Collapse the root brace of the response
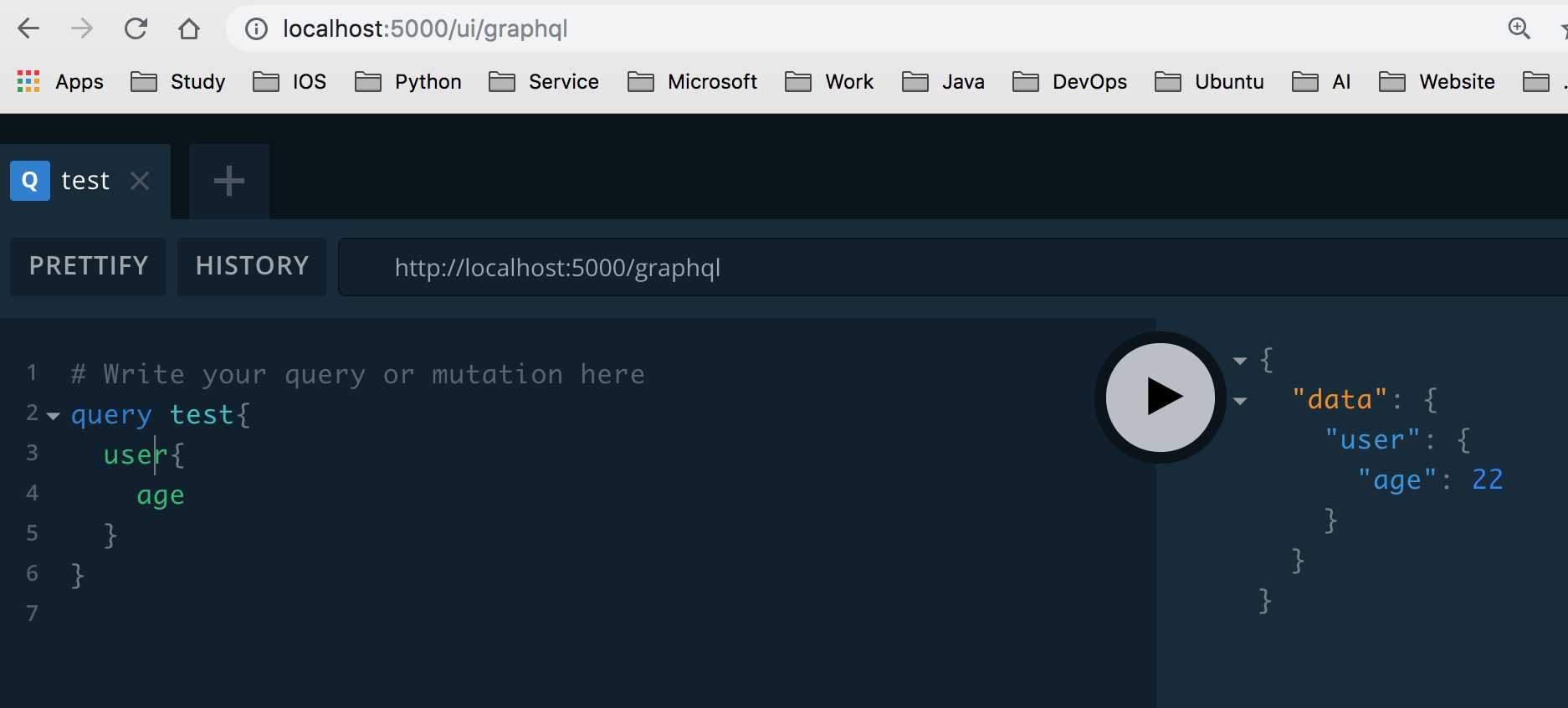The image size is (1568, 708). point(1240,361)
